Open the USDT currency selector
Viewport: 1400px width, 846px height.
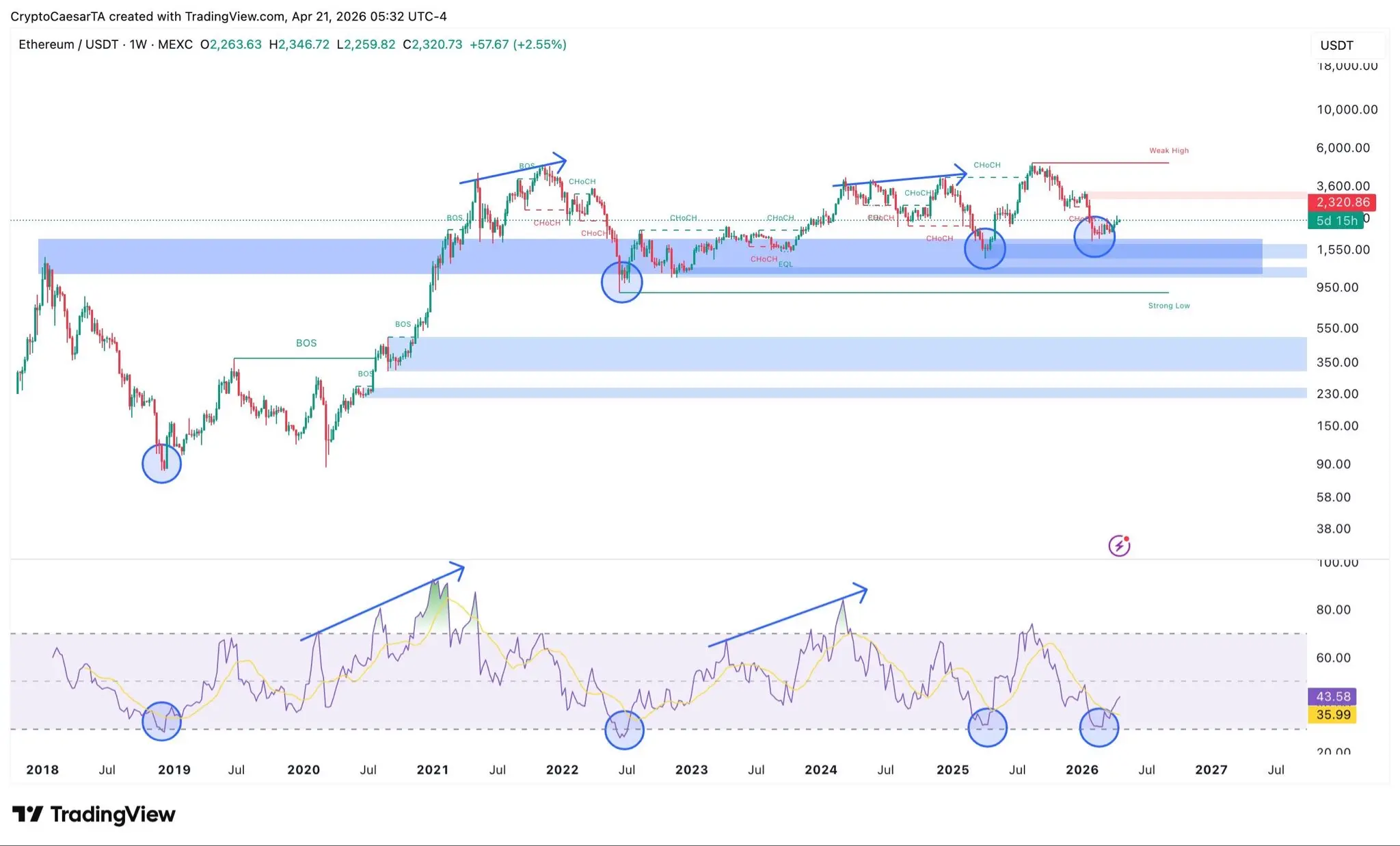pyautogui.click(x=1336, y=45)
